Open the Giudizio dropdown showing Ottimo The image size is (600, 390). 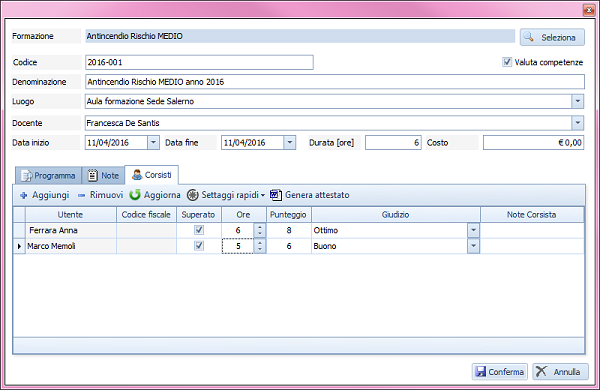click(x=473, y=230)
